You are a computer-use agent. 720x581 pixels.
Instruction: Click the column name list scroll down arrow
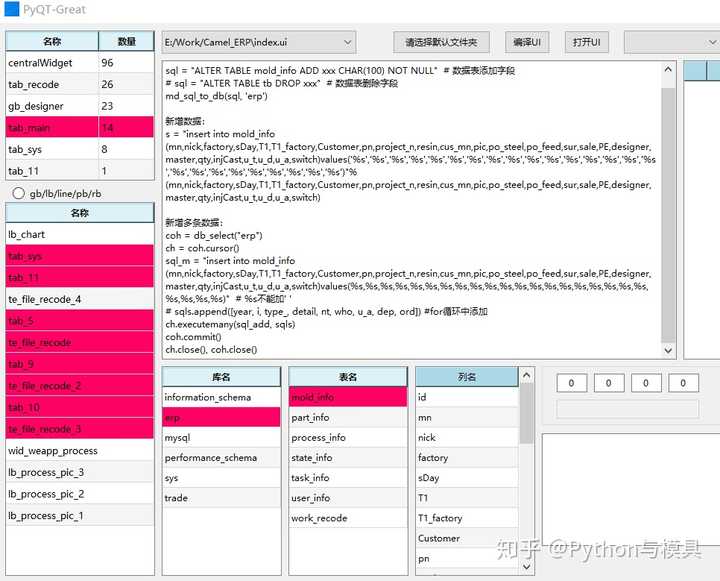click(x=527, y=567)
